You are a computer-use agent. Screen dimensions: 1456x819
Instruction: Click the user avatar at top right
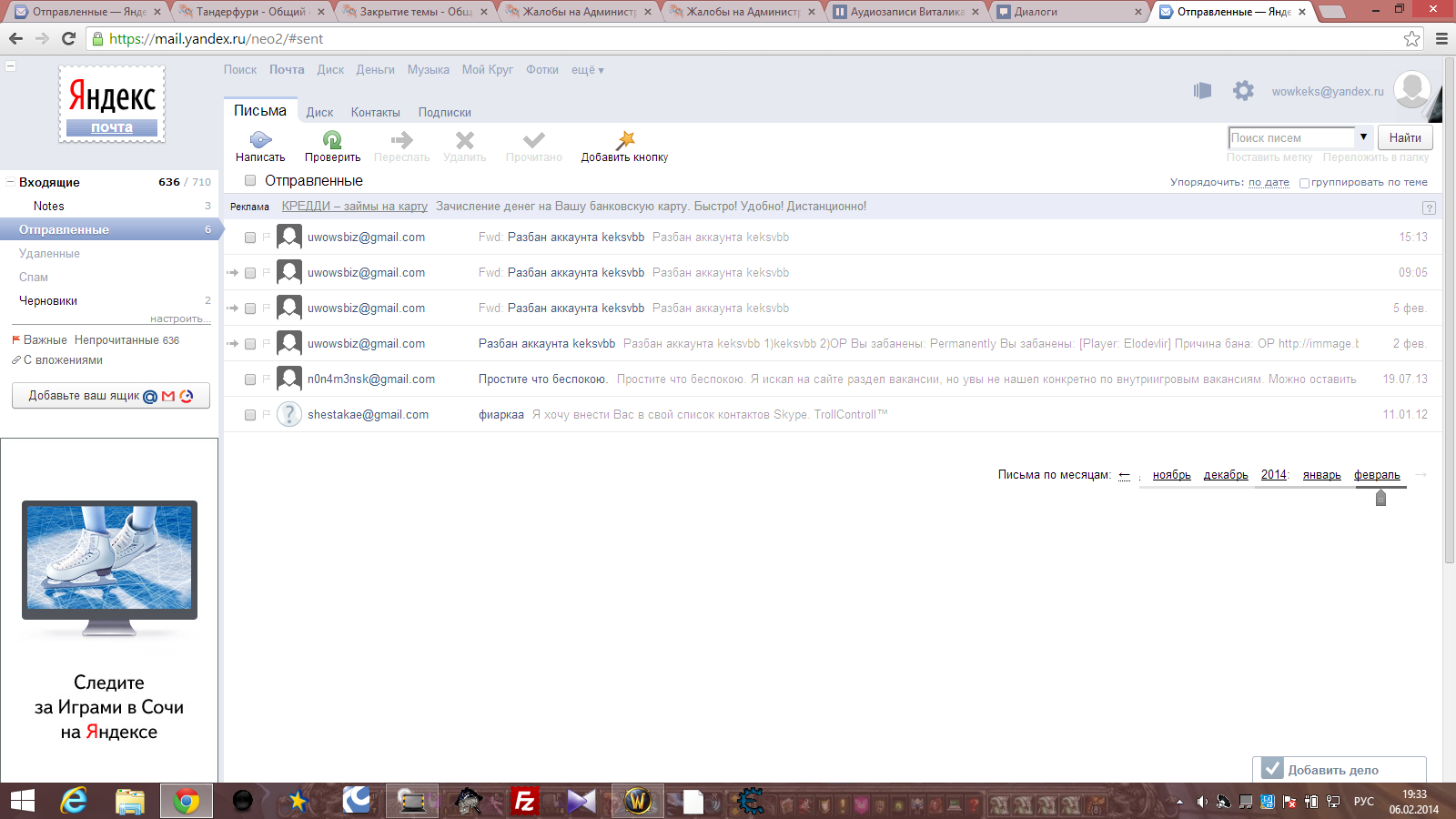pos(1411,90)
